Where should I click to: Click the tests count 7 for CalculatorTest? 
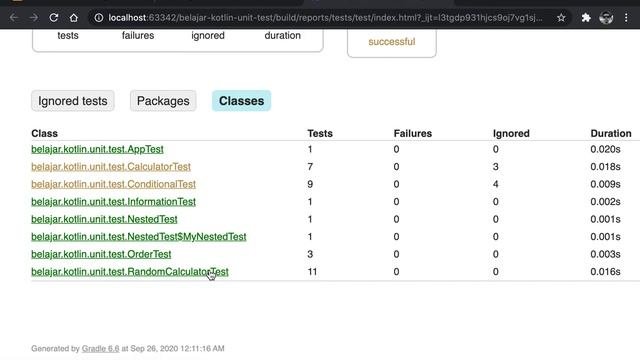pos(310,167)
